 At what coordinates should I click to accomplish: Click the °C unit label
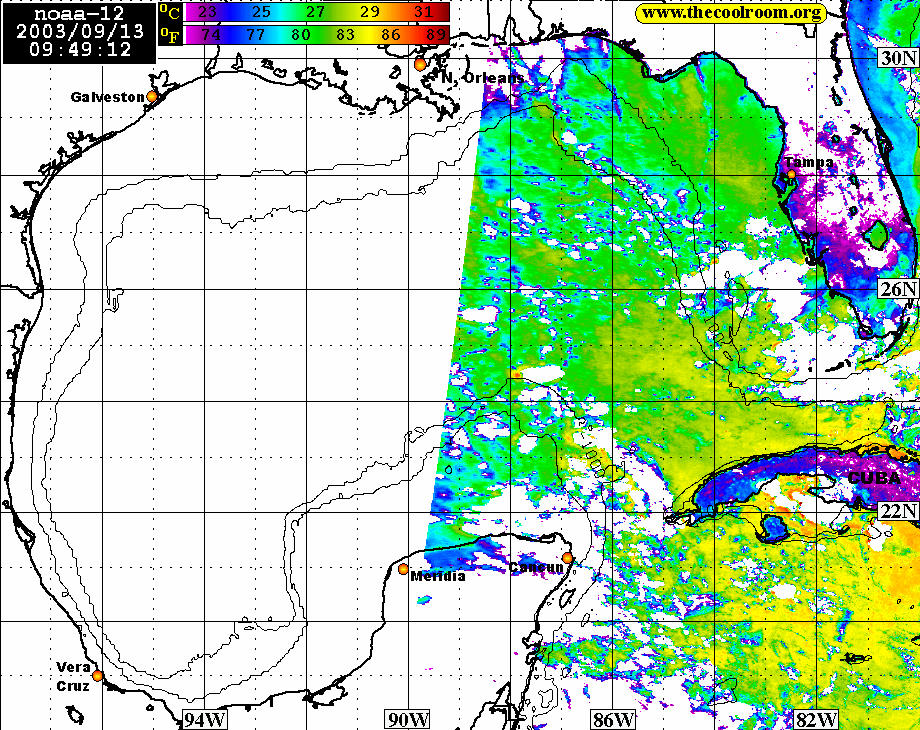pyautogui.click(x=171, y=12)
